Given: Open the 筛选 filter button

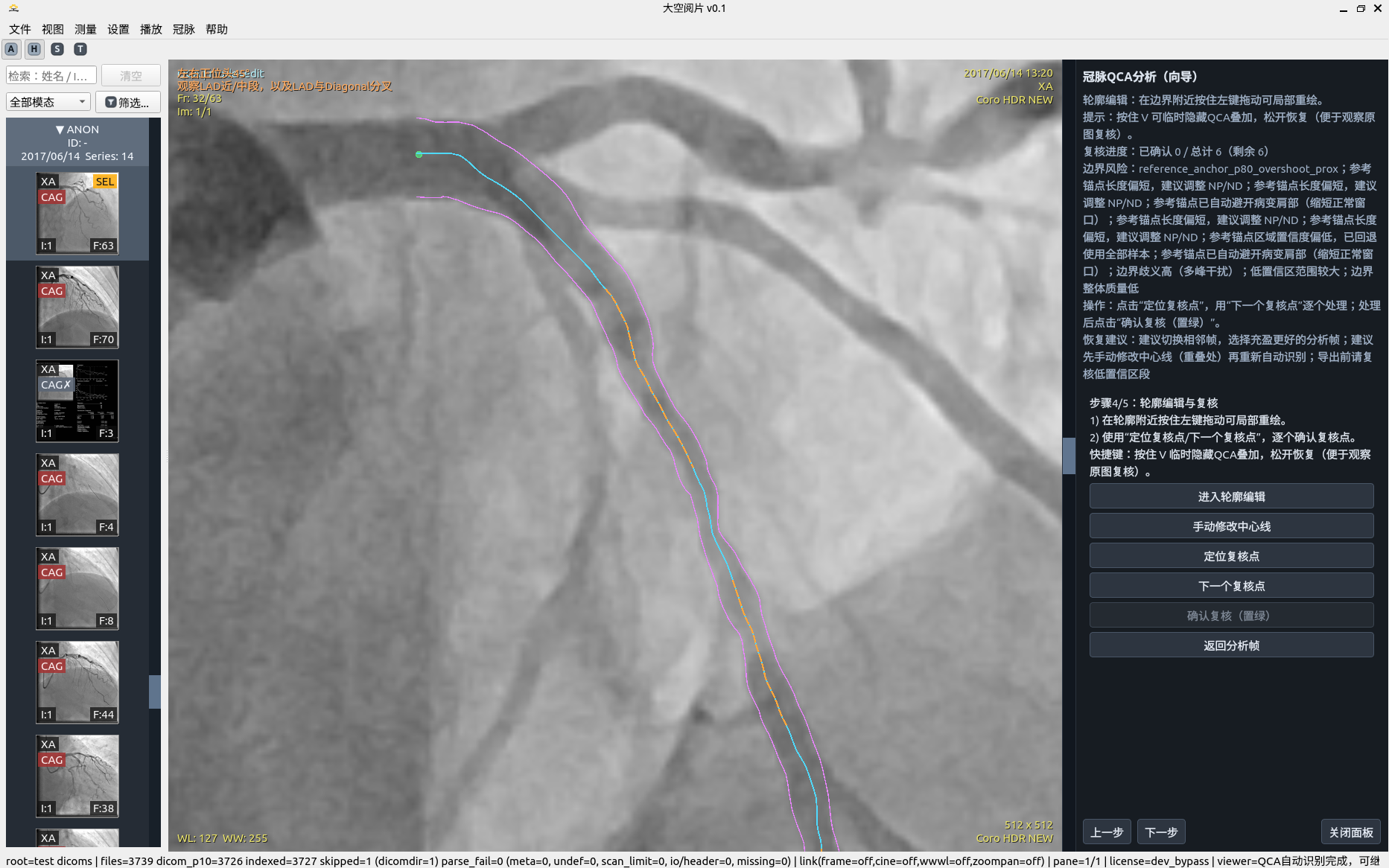Looking at the screenshot, I should tap(127, 102).
